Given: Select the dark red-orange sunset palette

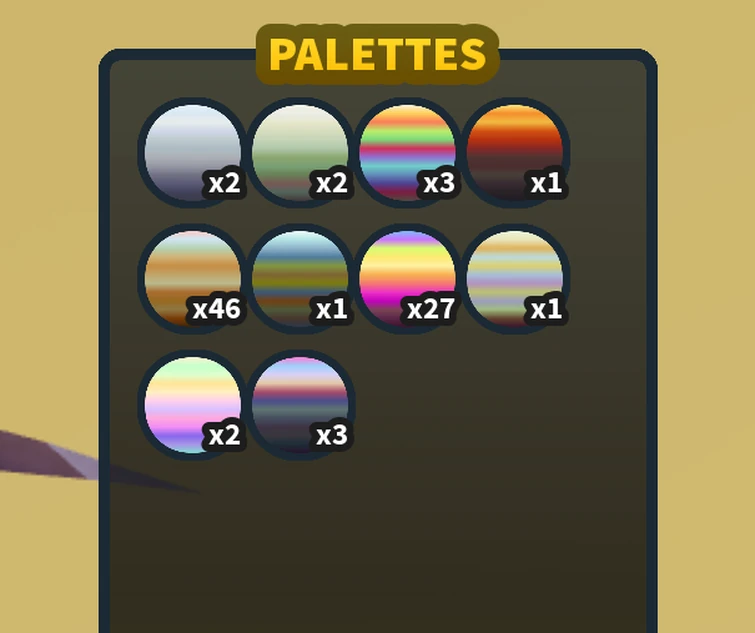Looking at the screenshot, I should click(x=515, y=153).
